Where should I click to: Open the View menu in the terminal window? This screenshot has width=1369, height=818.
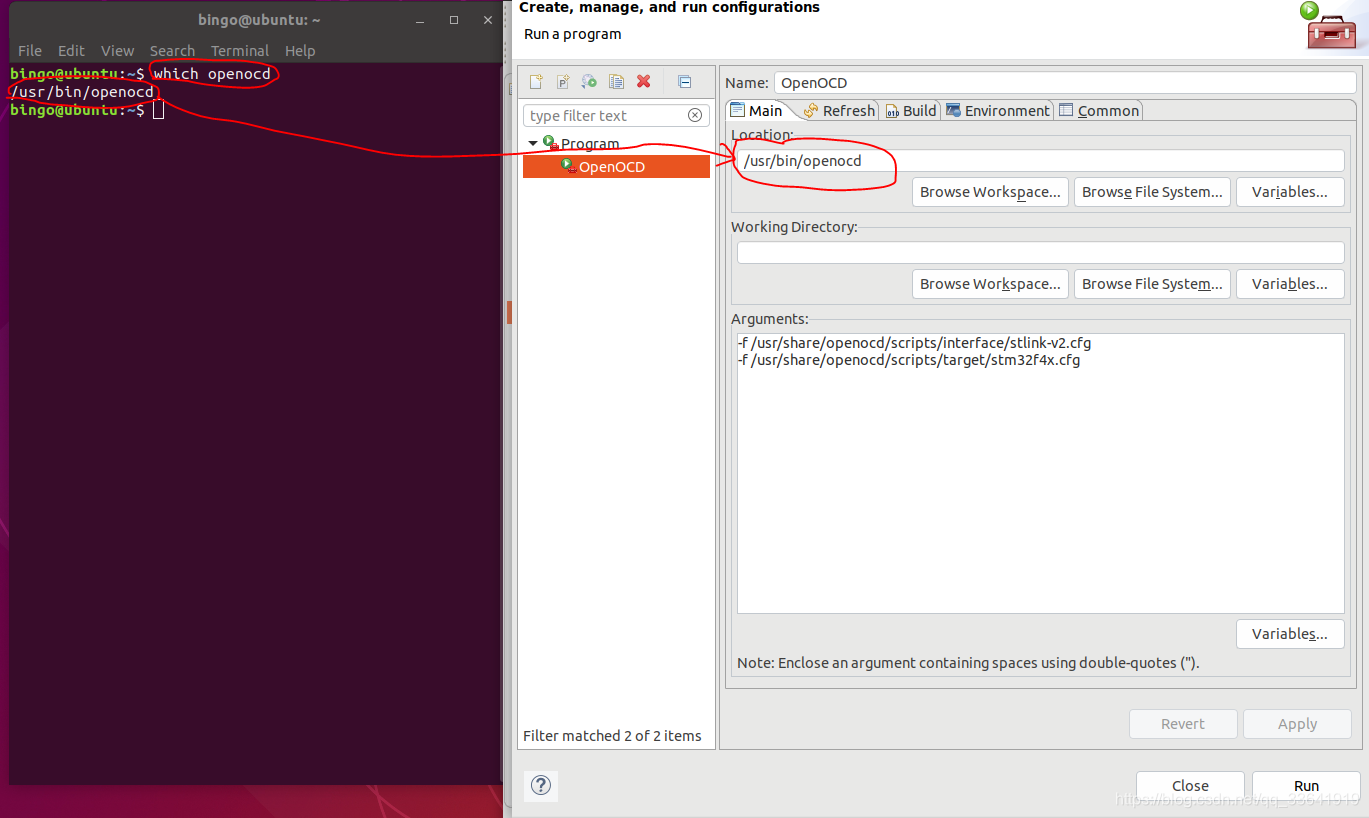tap(117, 50)
